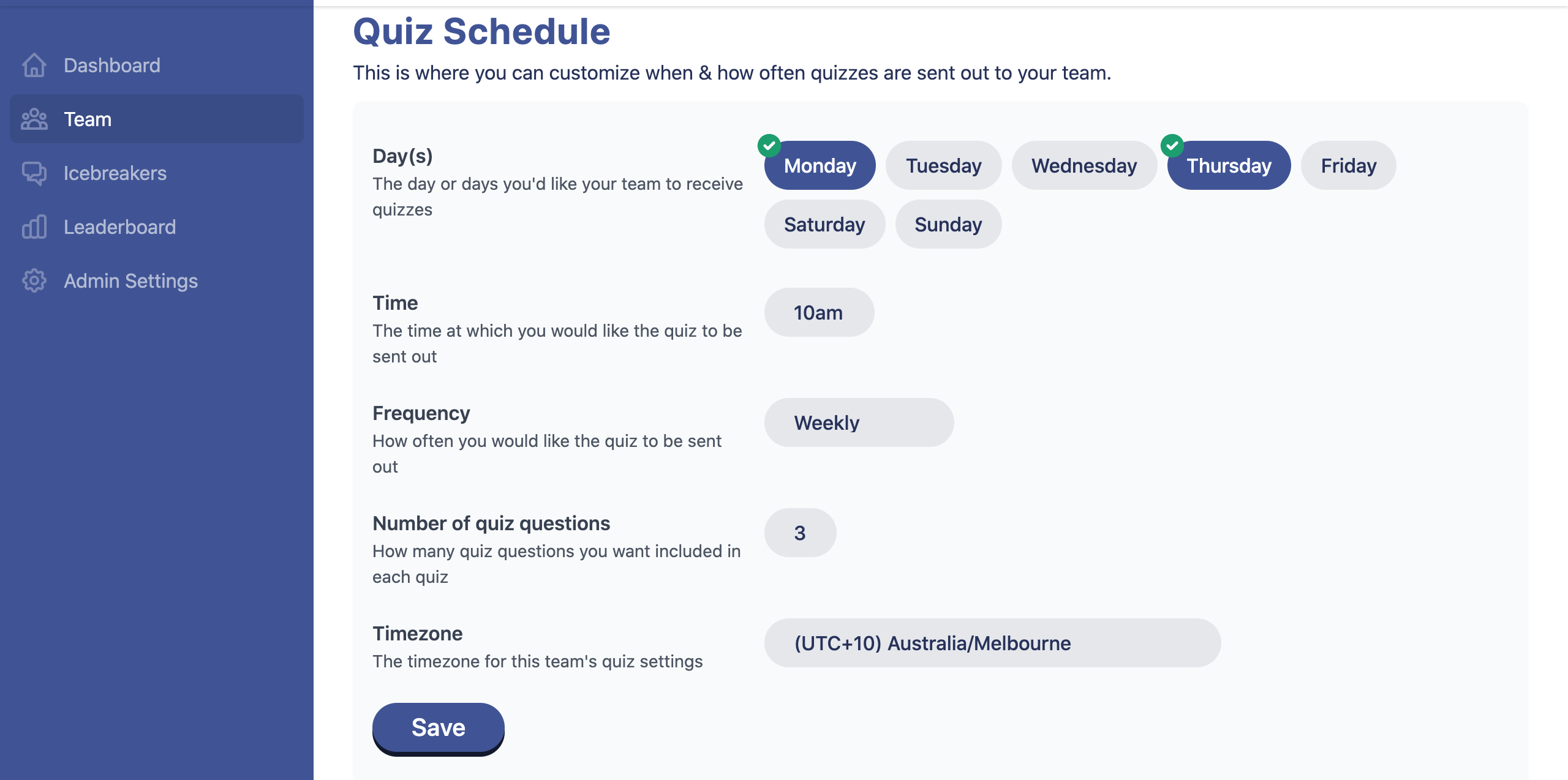Screen dimensions: 1568x780
Task: Save the quiz schedule
Action: pos(438,728)
